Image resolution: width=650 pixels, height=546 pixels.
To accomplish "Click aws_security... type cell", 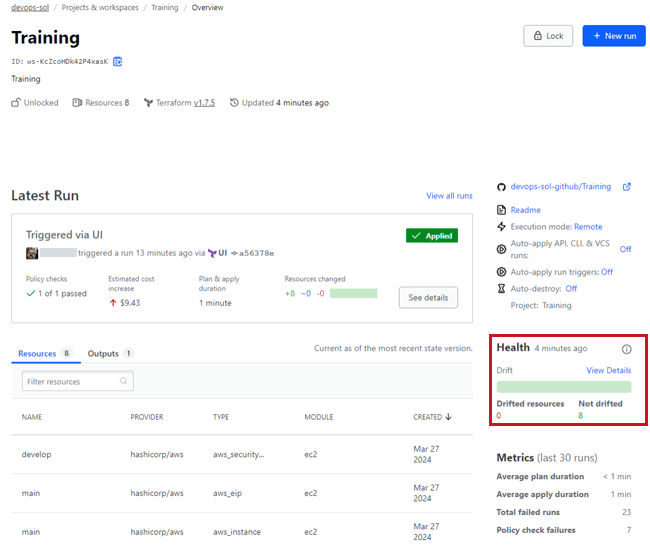I will click(238, 454).
